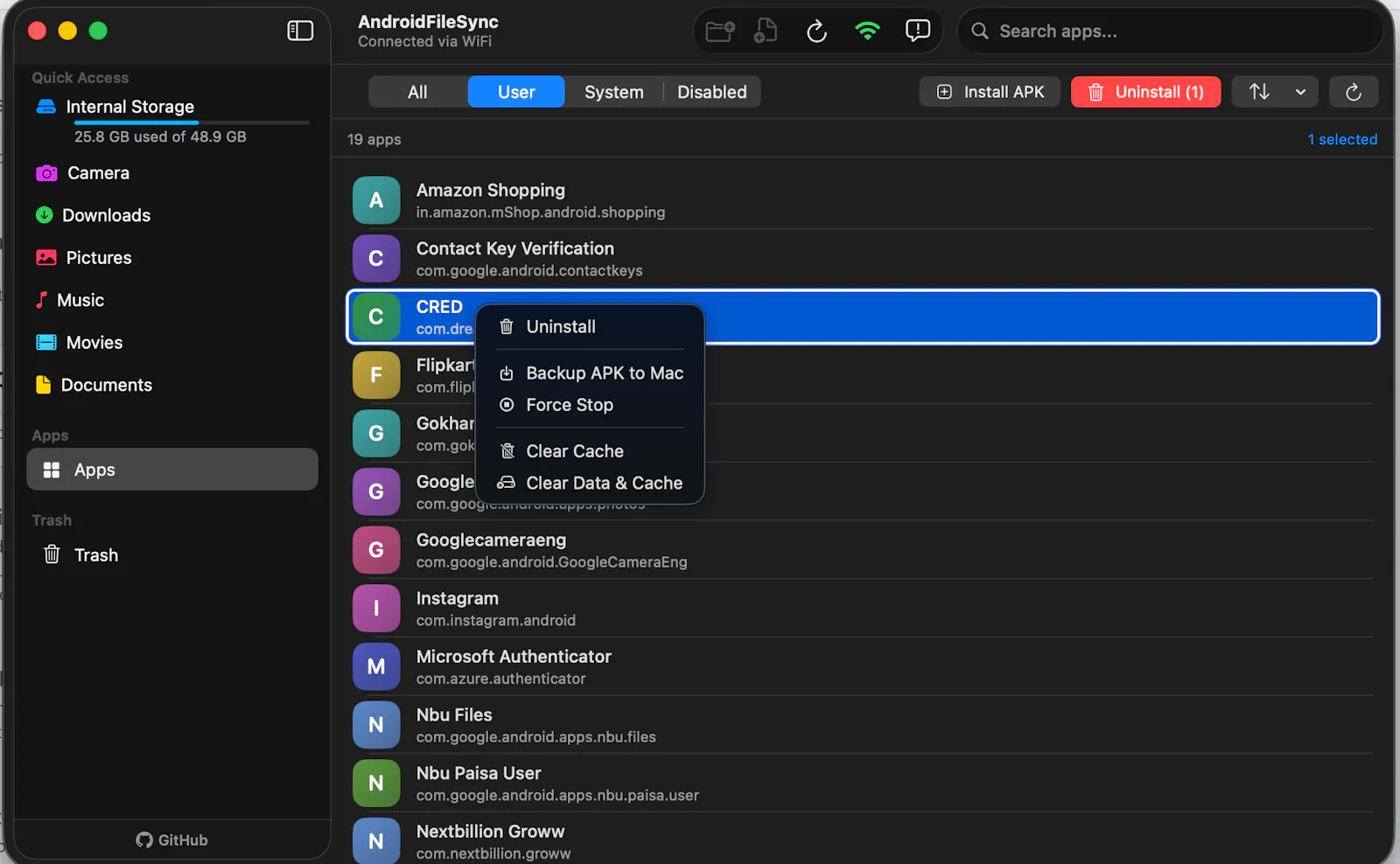Click the Amazon Shopping app icon
The width and height of the screenshot is (1400, 864).
point(376,200)
